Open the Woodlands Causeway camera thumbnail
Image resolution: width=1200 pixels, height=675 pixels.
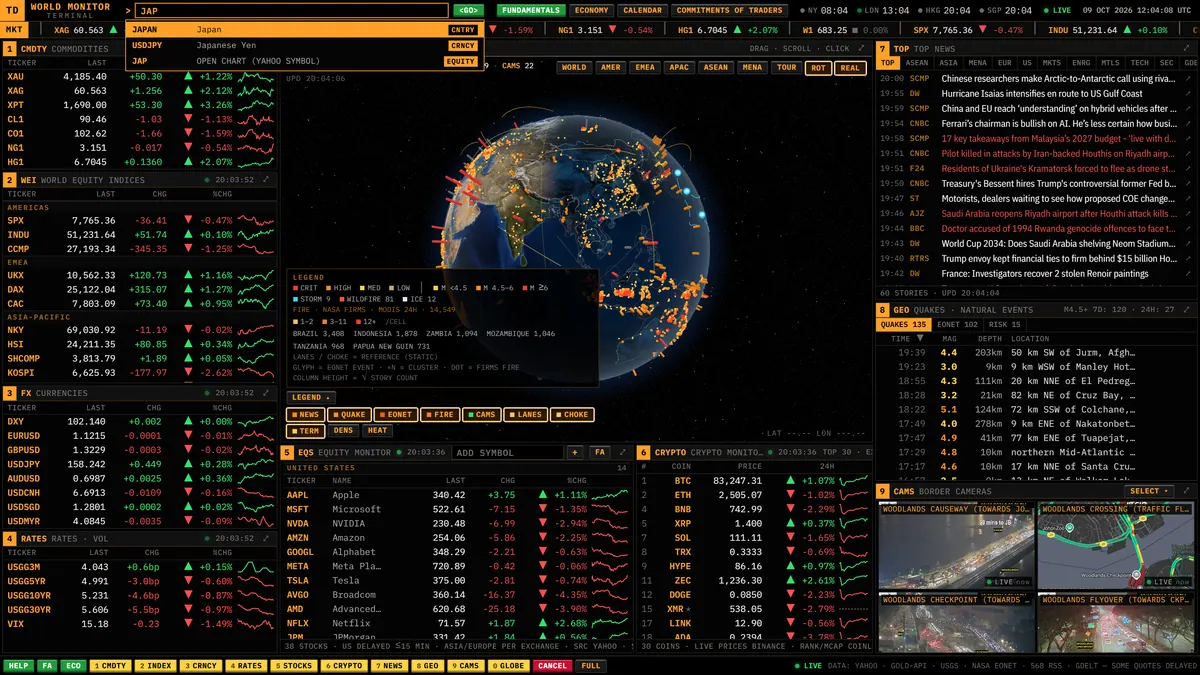(956, 545)
